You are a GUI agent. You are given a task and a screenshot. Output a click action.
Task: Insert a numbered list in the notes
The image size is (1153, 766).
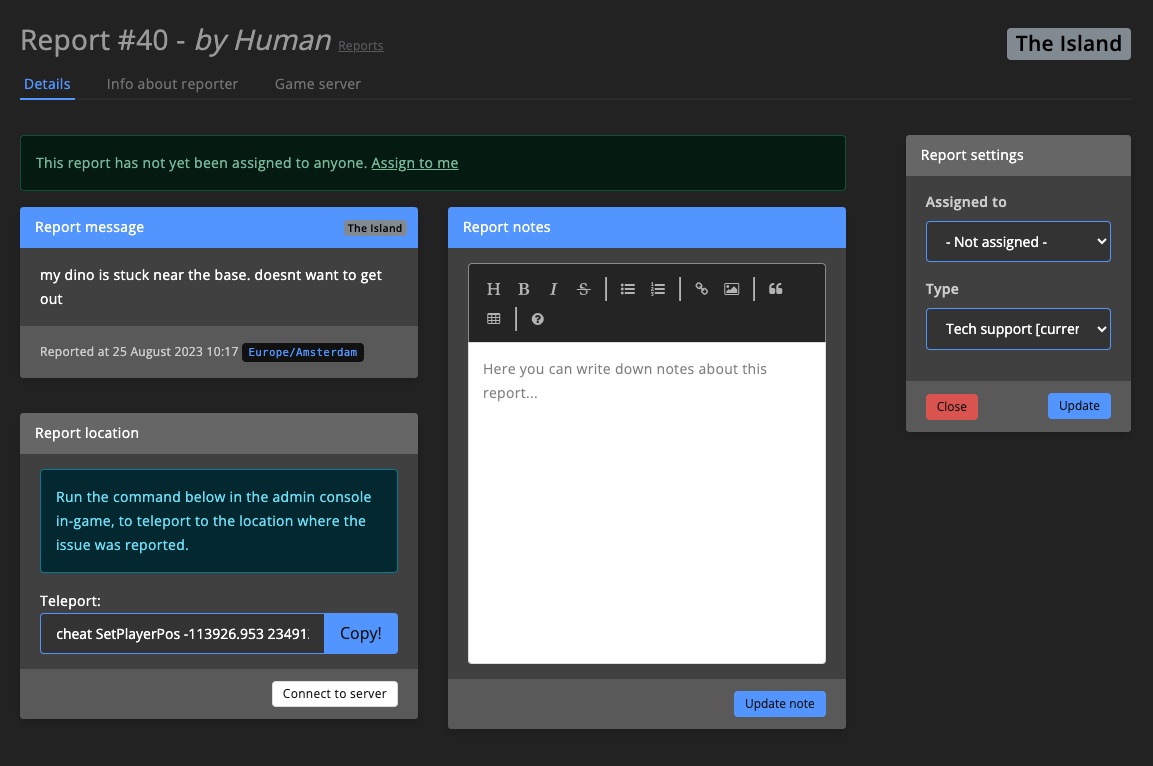(x=657, y=289)
